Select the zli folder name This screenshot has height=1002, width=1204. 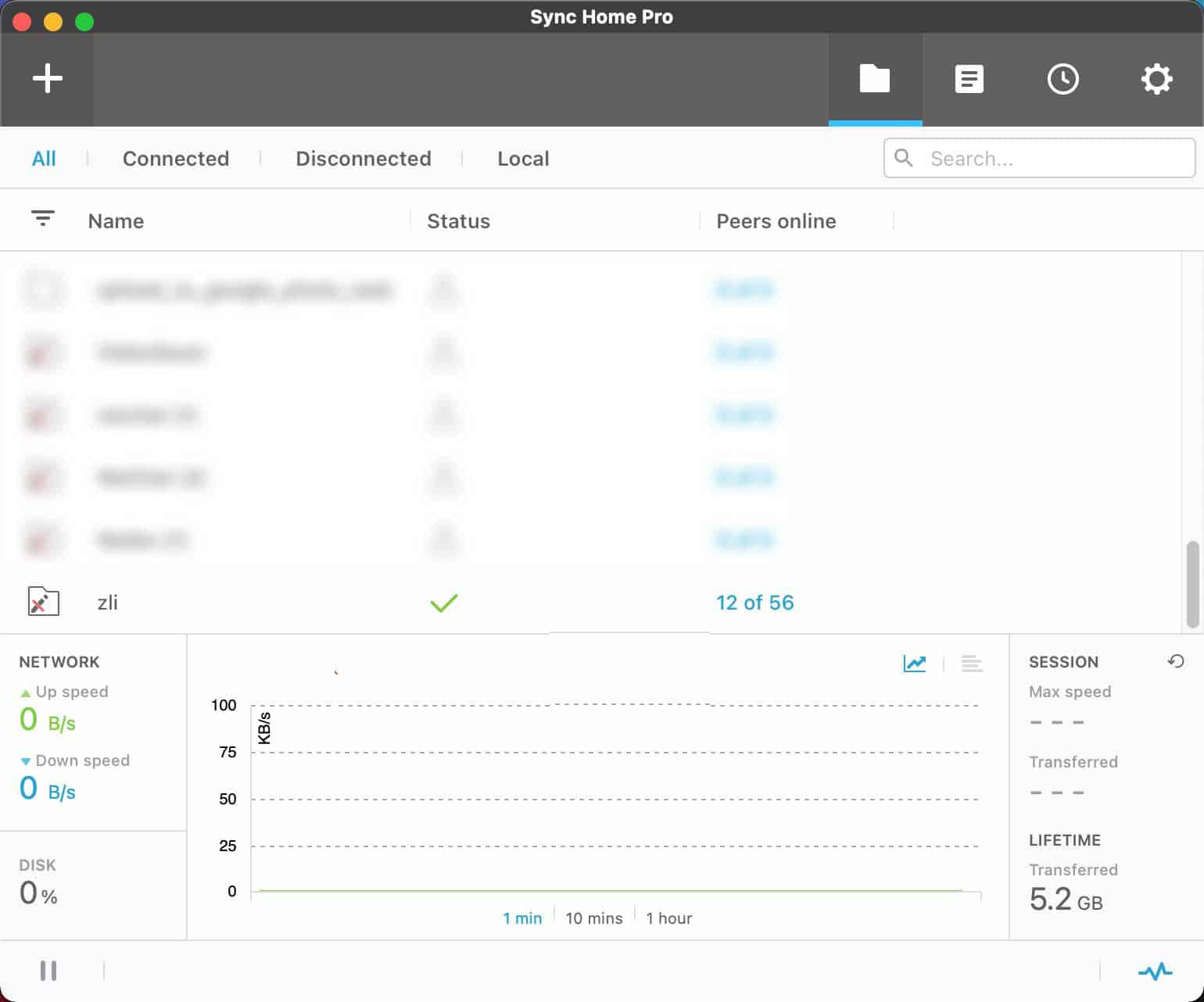107,603
